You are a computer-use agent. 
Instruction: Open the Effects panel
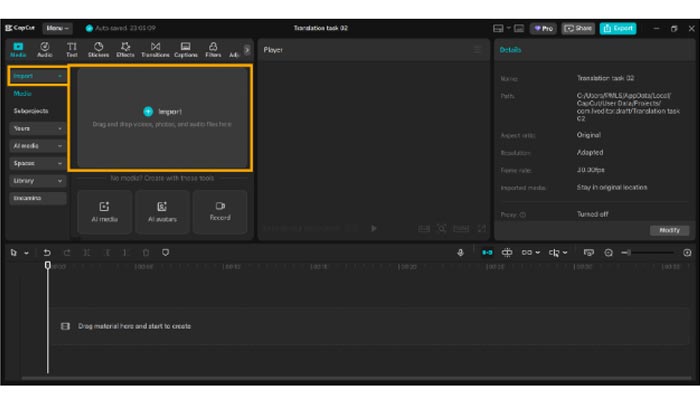click(125, 49)
